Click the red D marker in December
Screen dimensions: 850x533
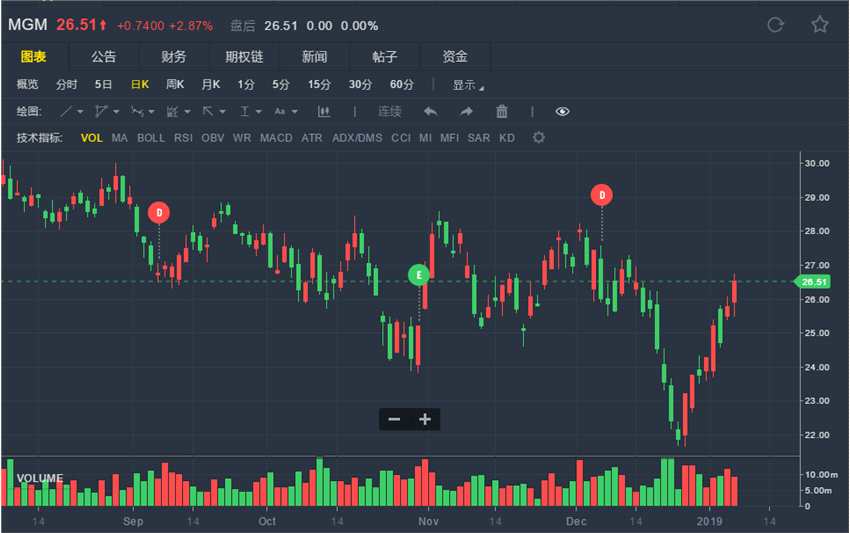point(602,195)
